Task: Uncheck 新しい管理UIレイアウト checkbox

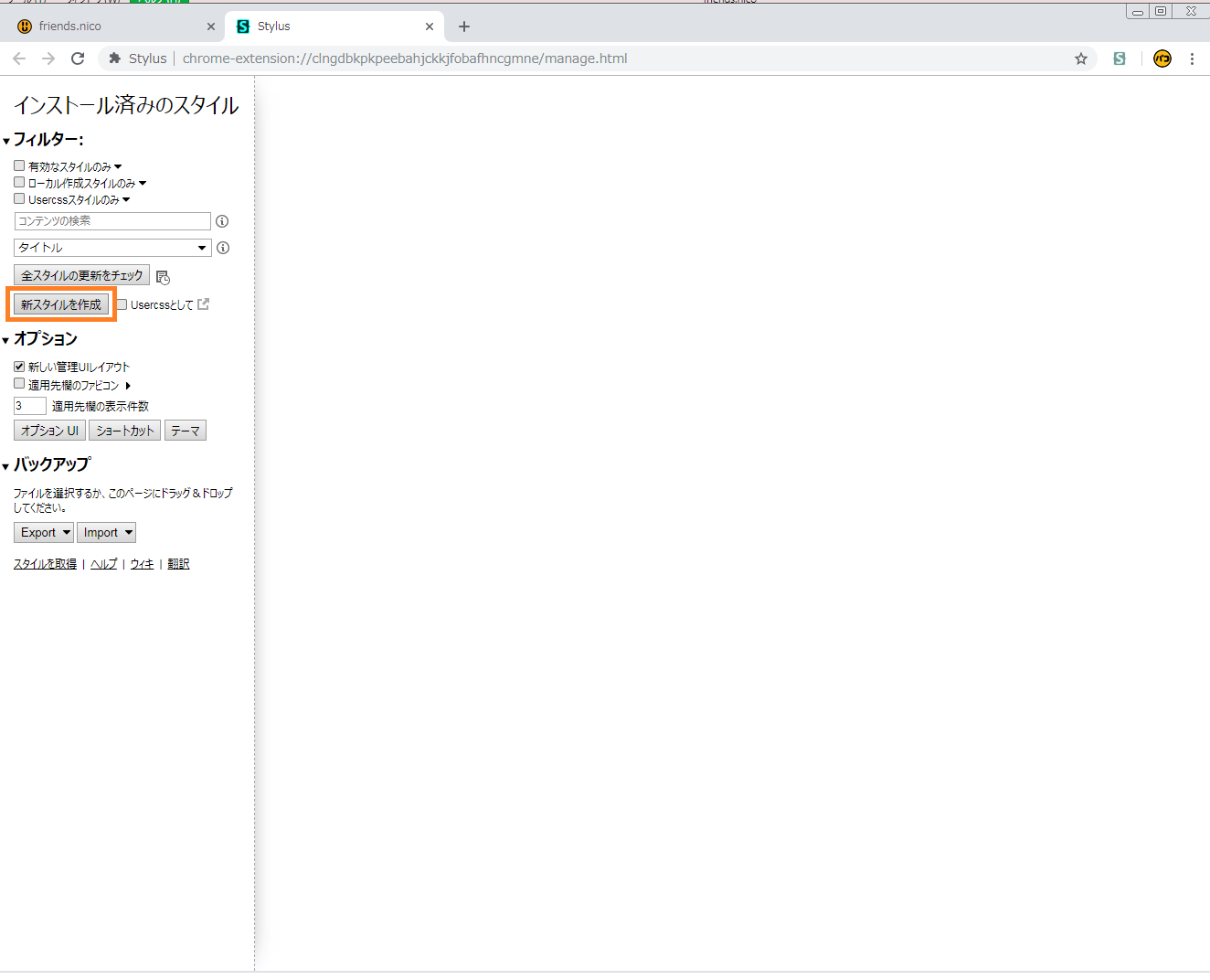Action: [x=19, y=367]
